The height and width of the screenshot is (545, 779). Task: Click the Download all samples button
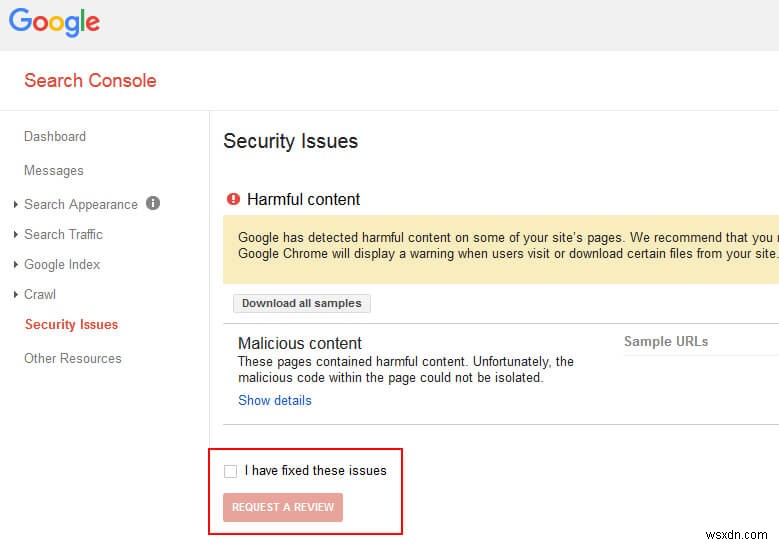point(302,303)
